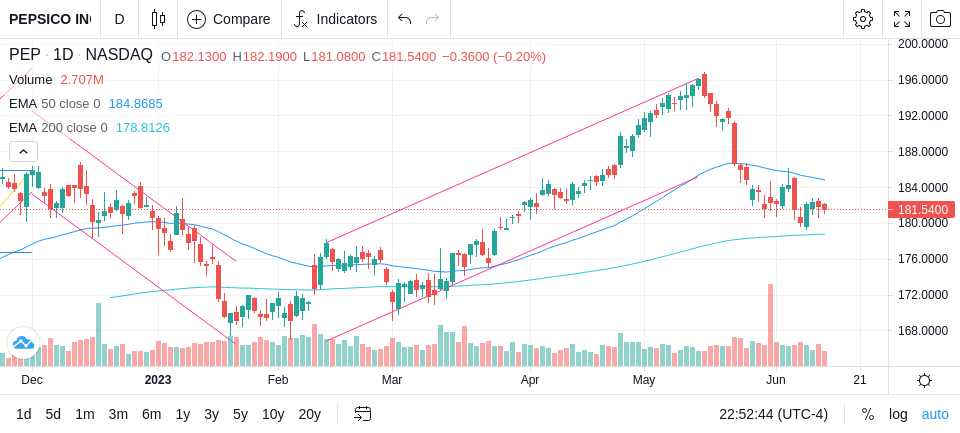
Task: Click the PEP 1D NASDAQ symbol title
Action: click(x=80, y=55)
